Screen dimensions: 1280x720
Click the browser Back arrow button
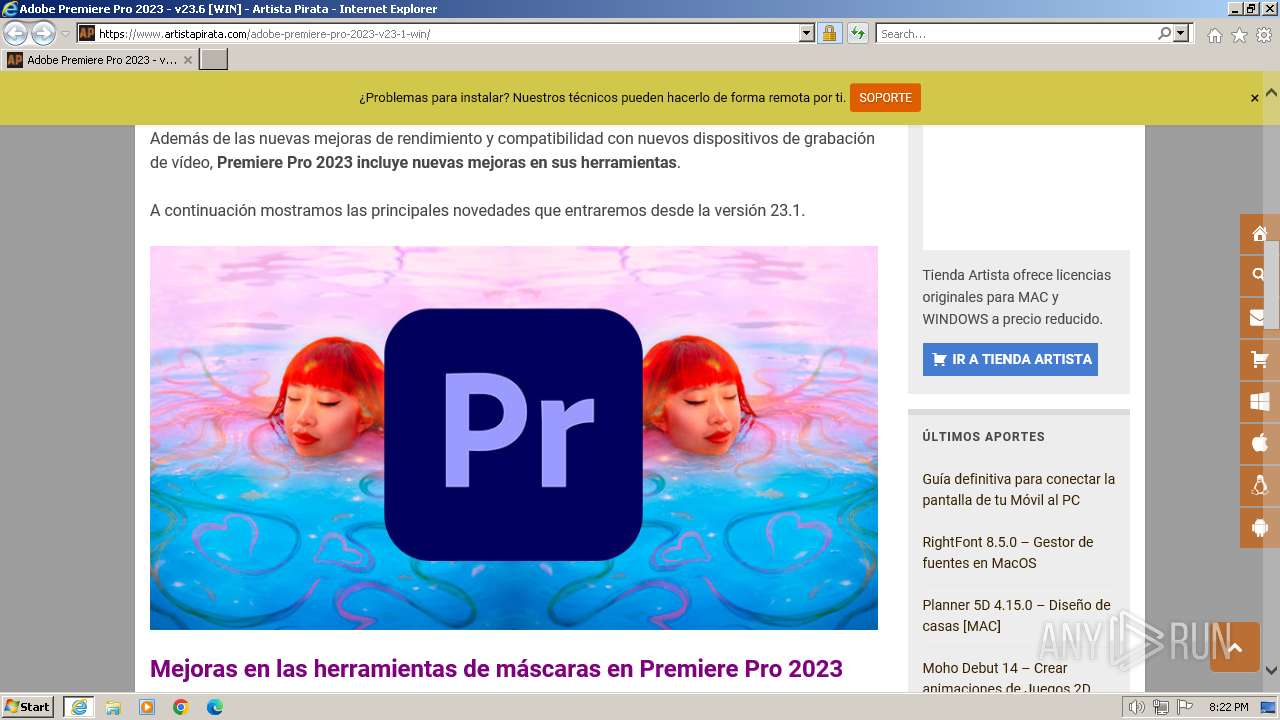[x=15, y=33]
